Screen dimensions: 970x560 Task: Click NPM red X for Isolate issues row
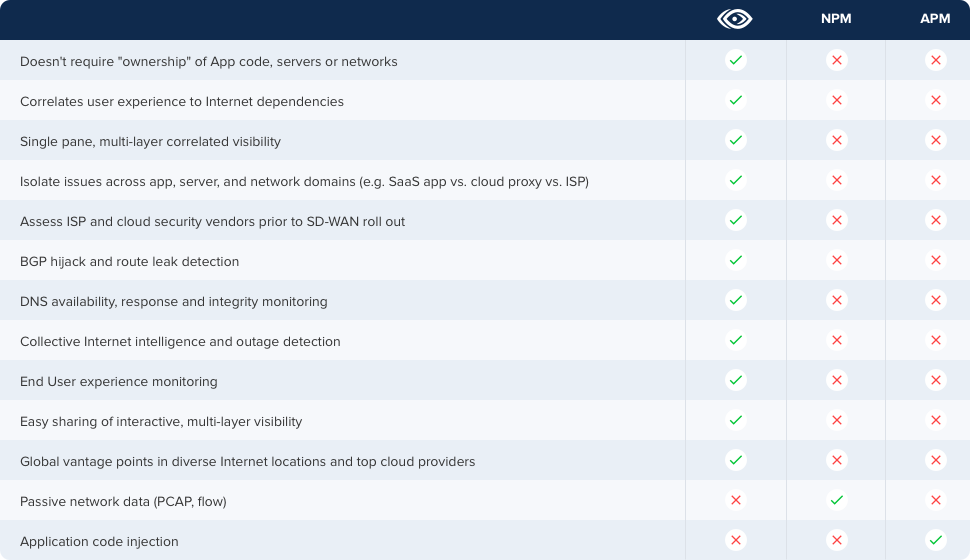pos(836,180)
